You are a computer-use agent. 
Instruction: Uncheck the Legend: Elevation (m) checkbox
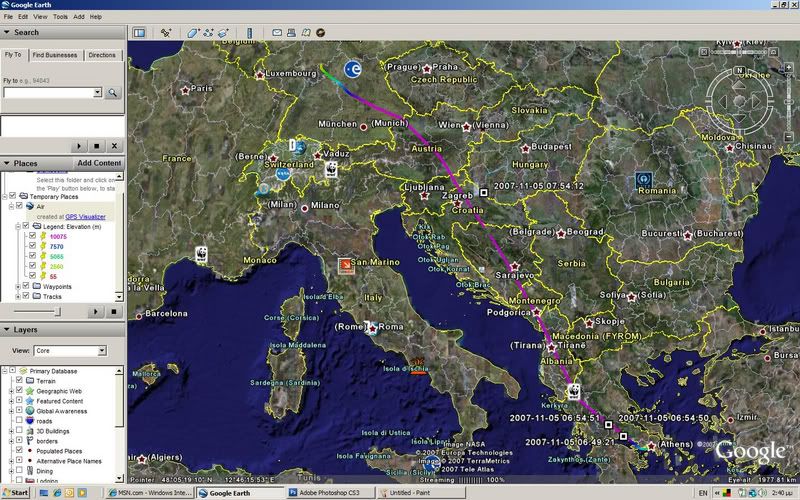[x=26, y=226]
